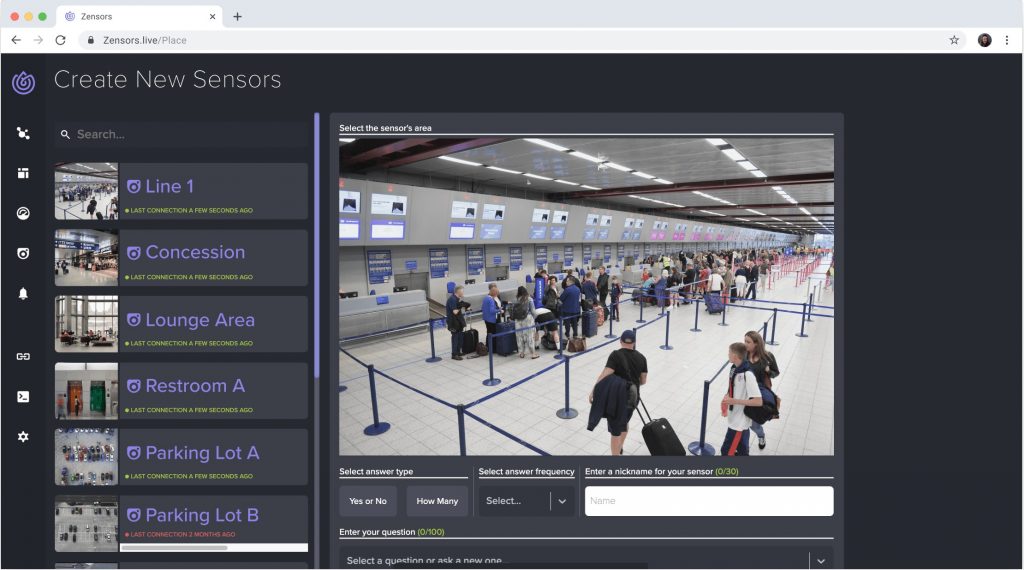Open the network nodes sidebar icon
Viewport: 1024px width, 570px height.
(x=23, y=134)
